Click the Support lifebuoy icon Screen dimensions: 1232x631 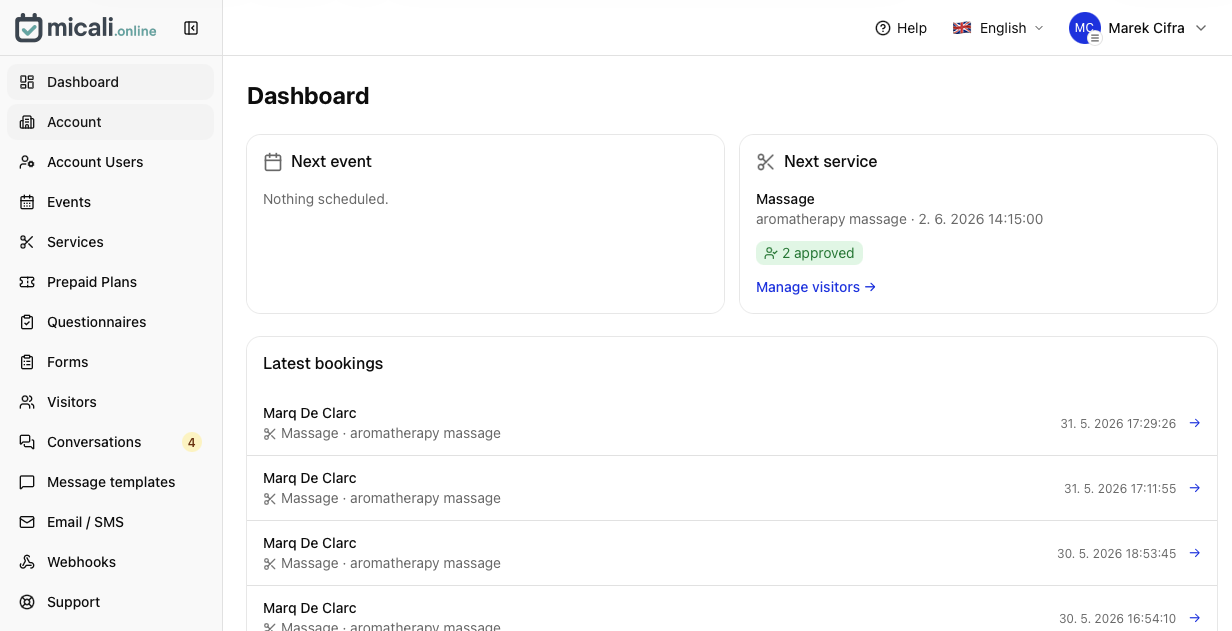coord(27,602)
